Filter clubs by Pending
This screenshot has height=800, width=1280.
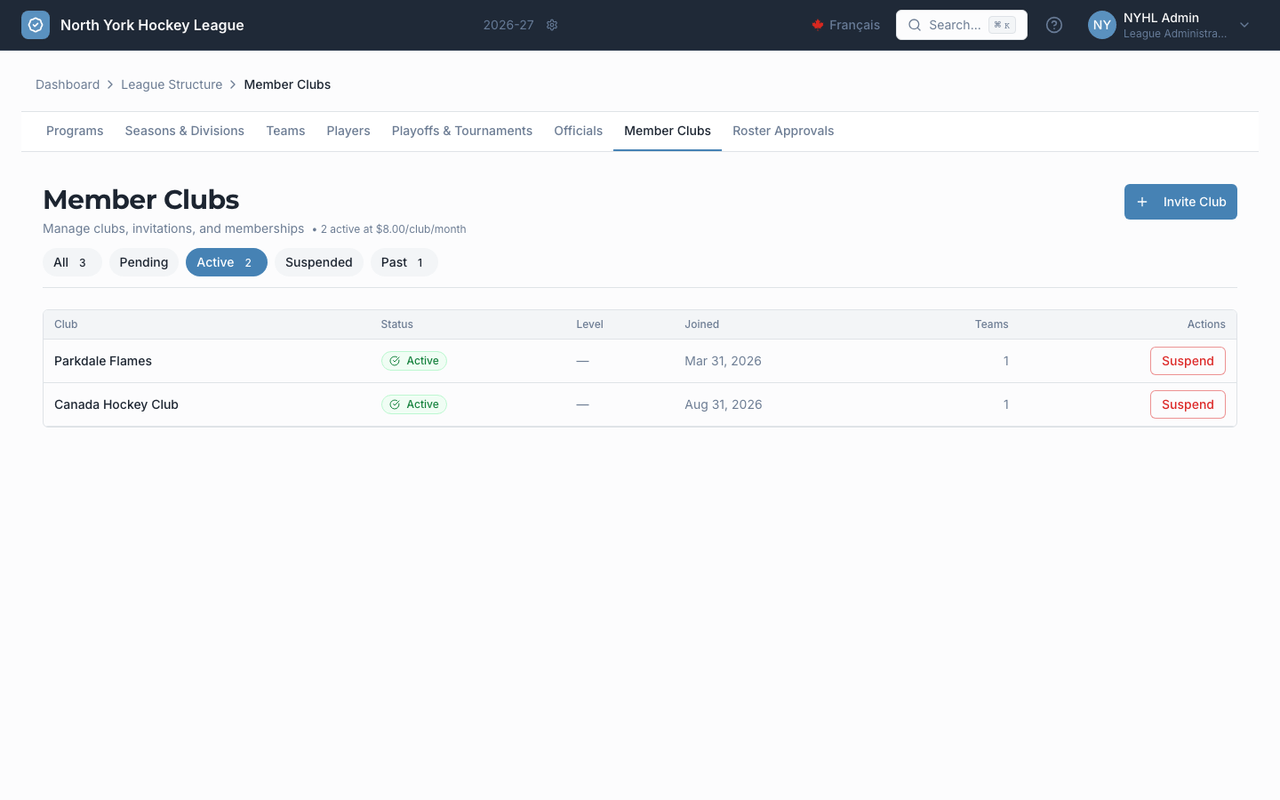144,262
